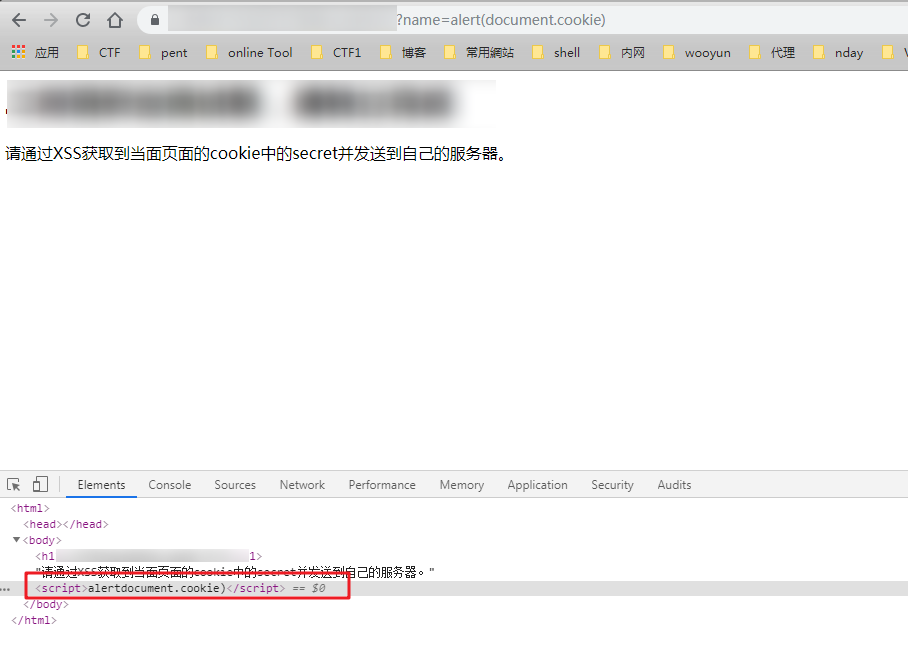Switch to the Sources tab
908x665 pixels.
235,485
